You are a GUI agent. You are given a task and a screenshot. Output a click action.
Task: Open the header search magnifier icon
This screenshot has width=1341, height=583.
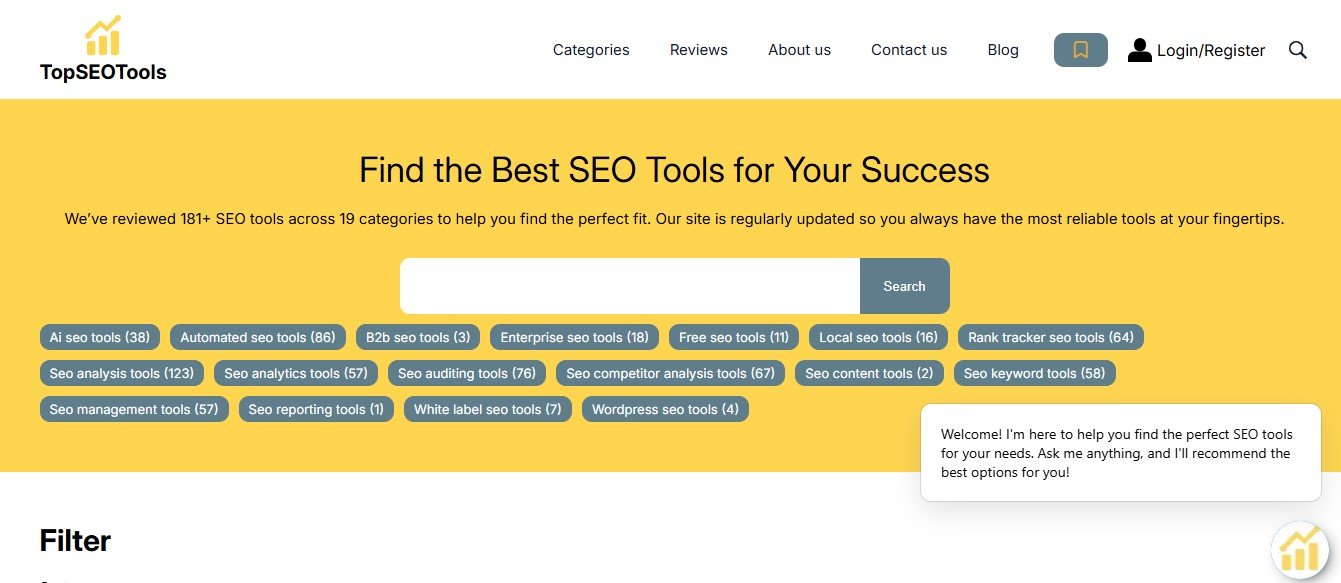pyautogui.click(x=1297, y=50)
